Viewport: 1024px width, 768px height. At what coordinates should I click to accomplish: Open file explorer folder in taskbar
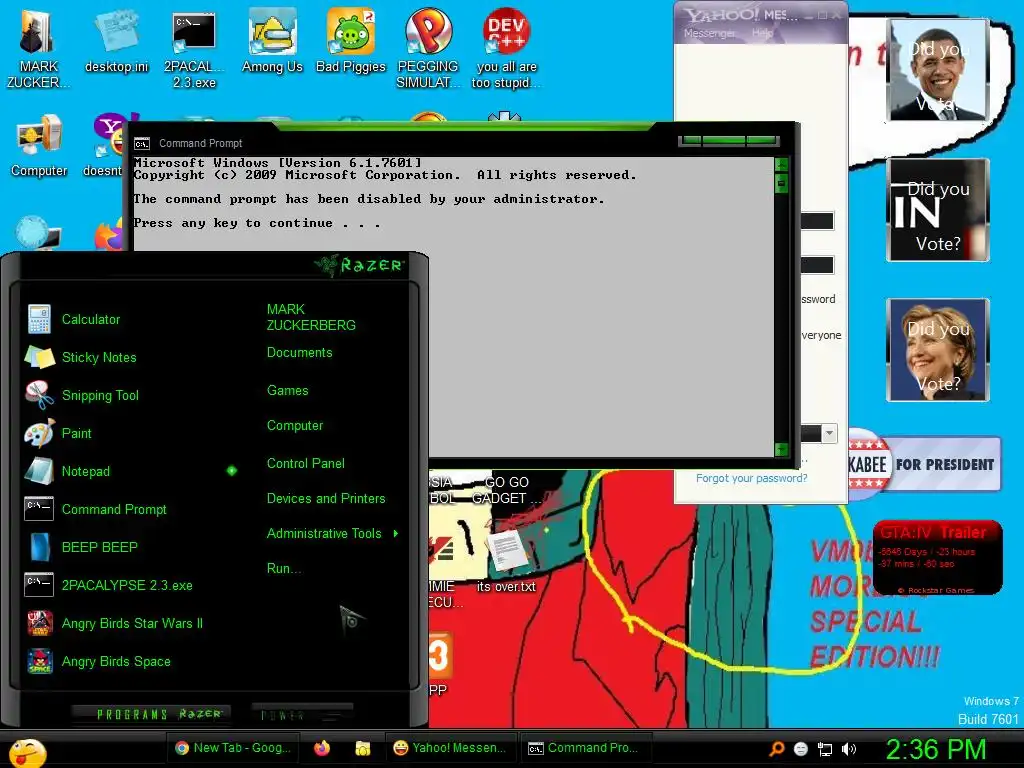coord(362,748)
